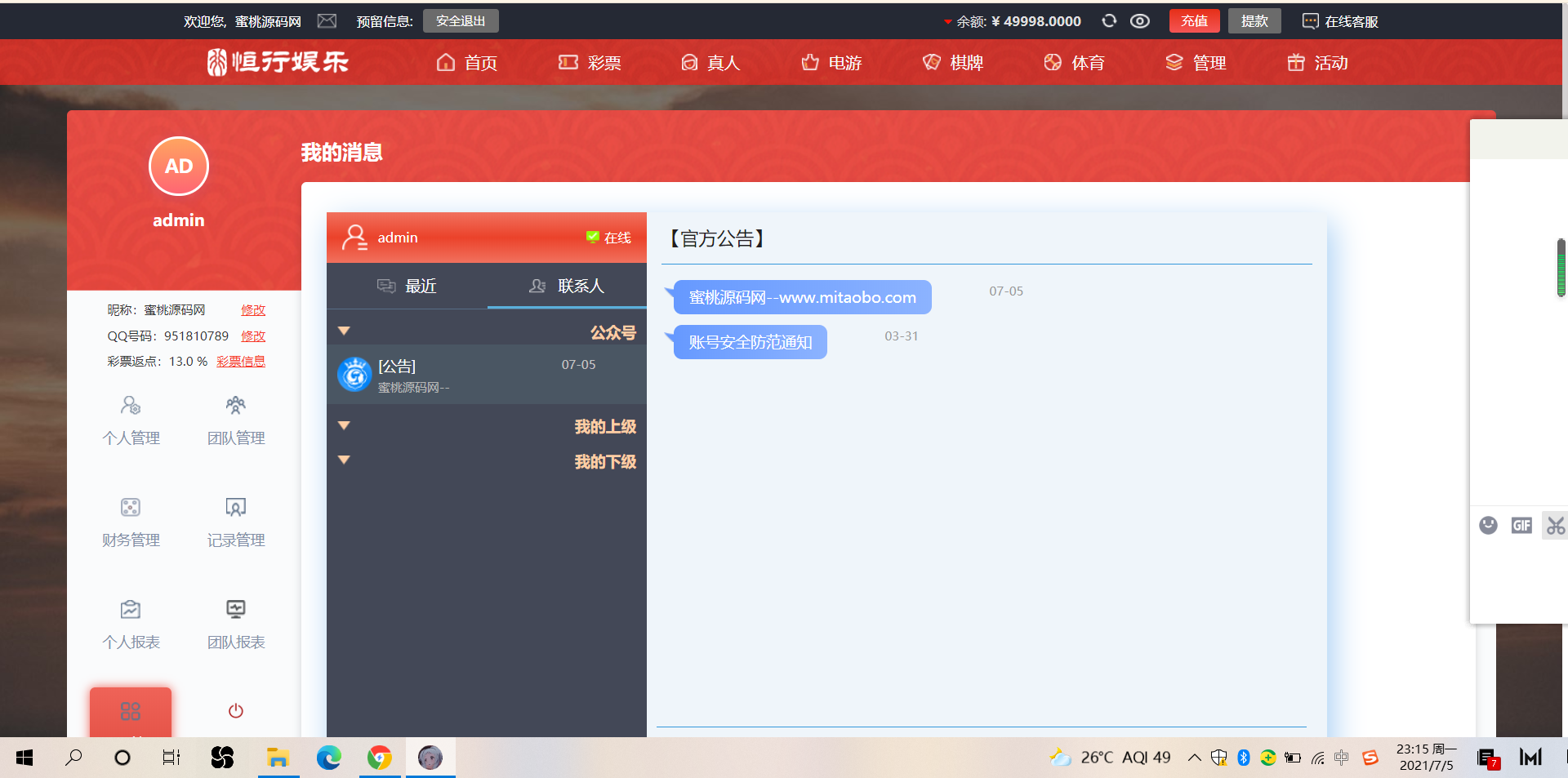Open 团队报表 team report icon

coord(235,610)
